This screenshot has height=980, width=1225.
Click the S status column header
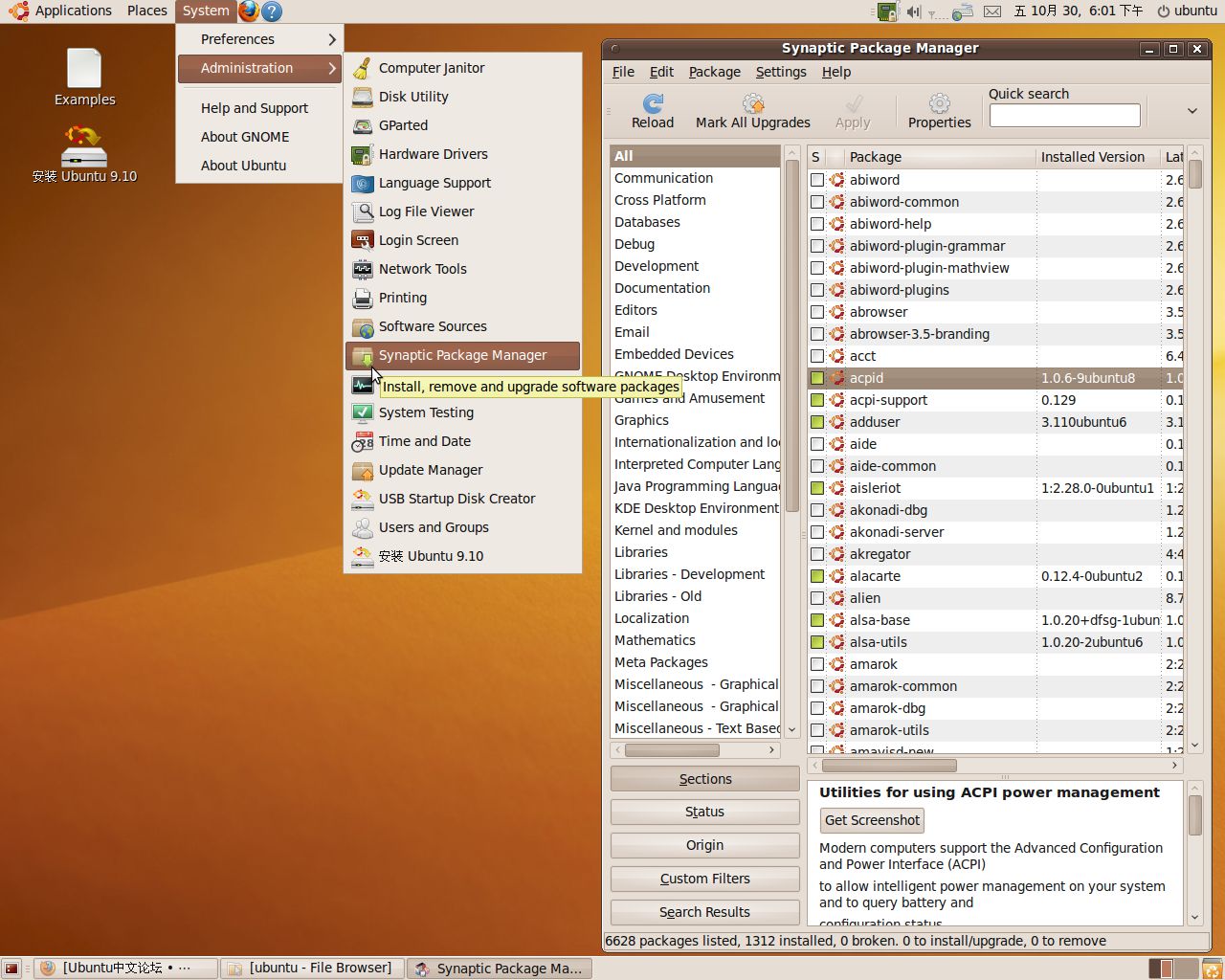tap(815, 157)
